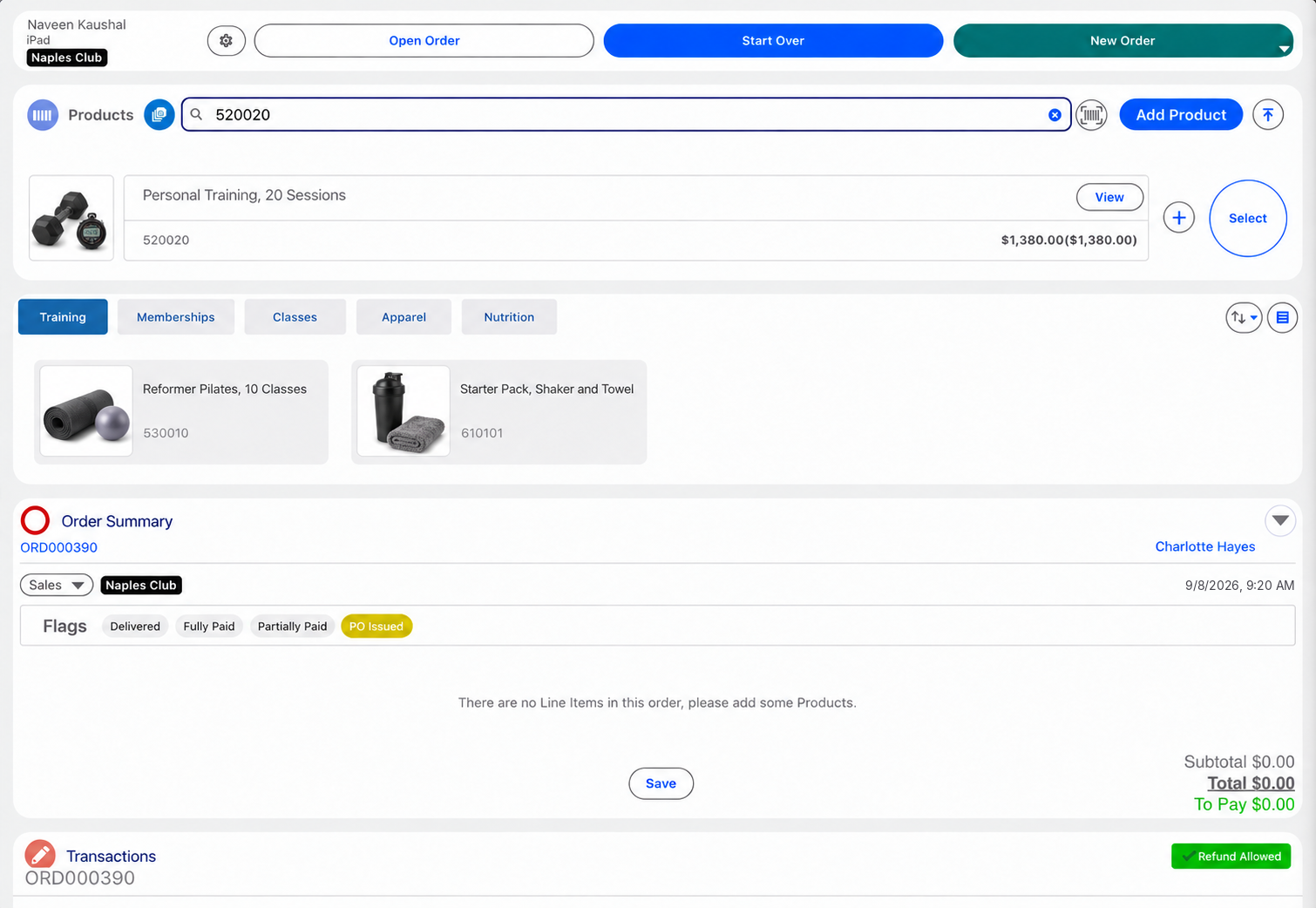Open the Apparel tab

[404, 317]
